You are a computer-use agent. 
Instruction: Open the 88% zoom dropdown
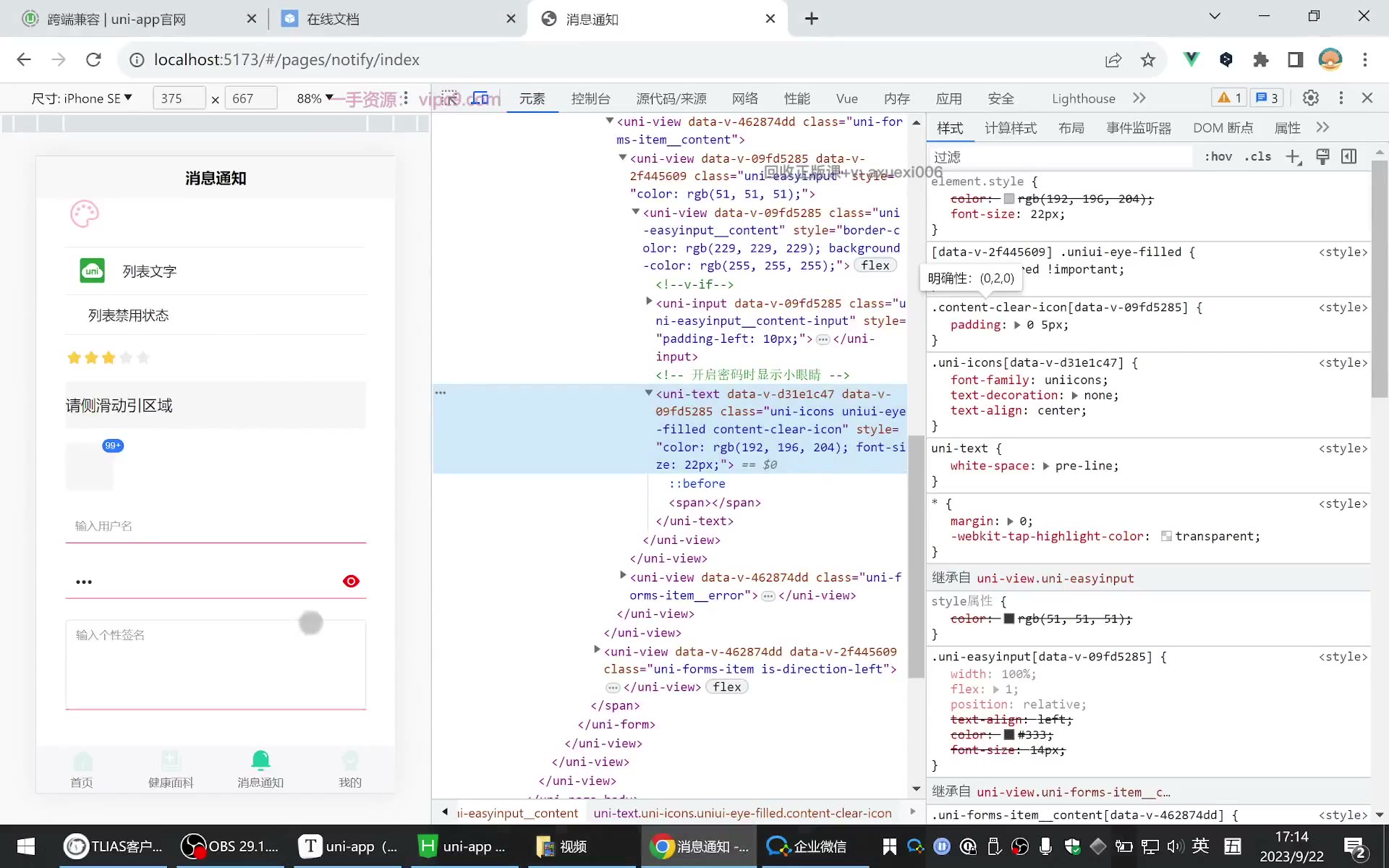click(315, 98)
